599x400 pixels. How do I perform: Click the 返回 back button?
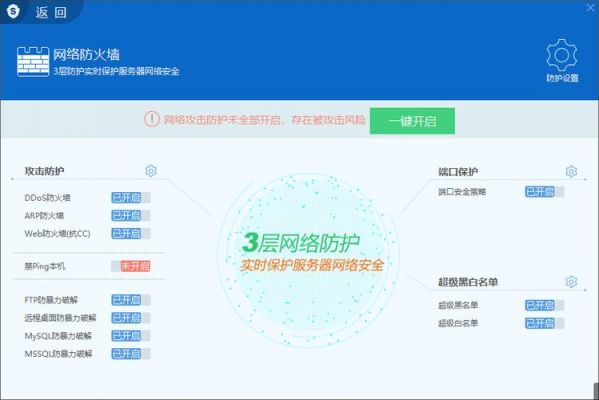coord(51,13)
